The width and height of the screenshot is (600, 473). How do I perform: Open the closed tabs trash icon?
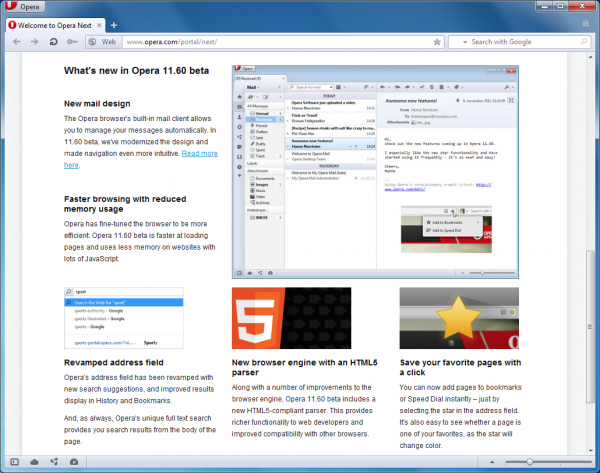585,24
